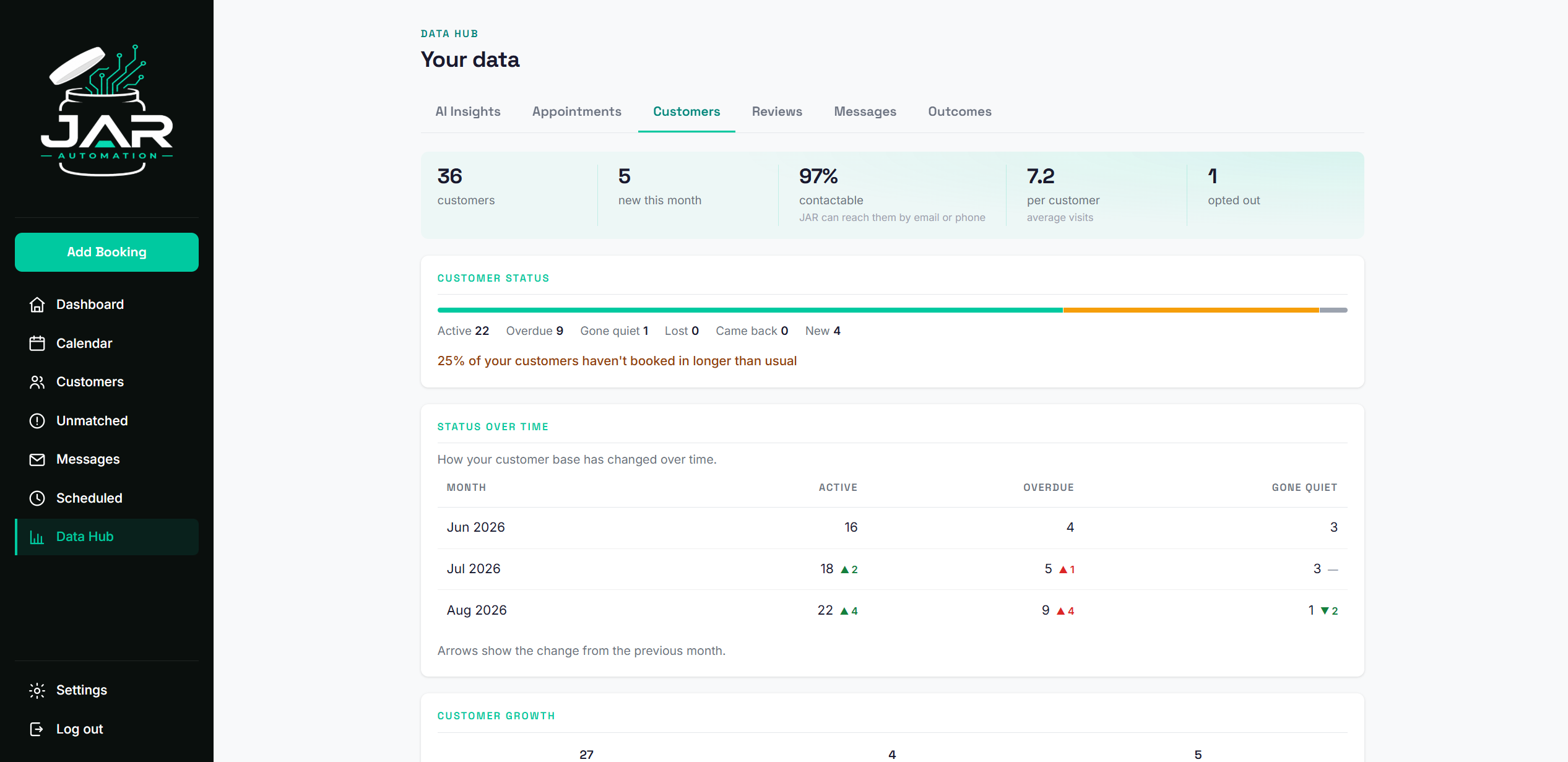
Task: Click the Gone quiet 1 legend label
Action: (614, 331)
